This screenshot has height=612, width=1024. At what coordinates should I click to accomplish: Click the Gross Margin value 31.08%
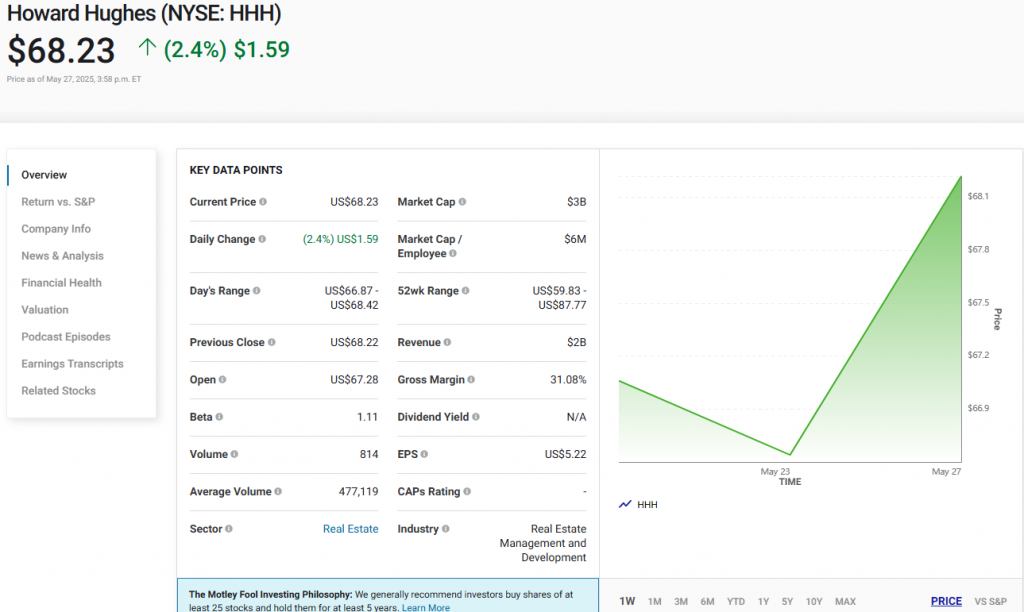(x=568, y=379)
